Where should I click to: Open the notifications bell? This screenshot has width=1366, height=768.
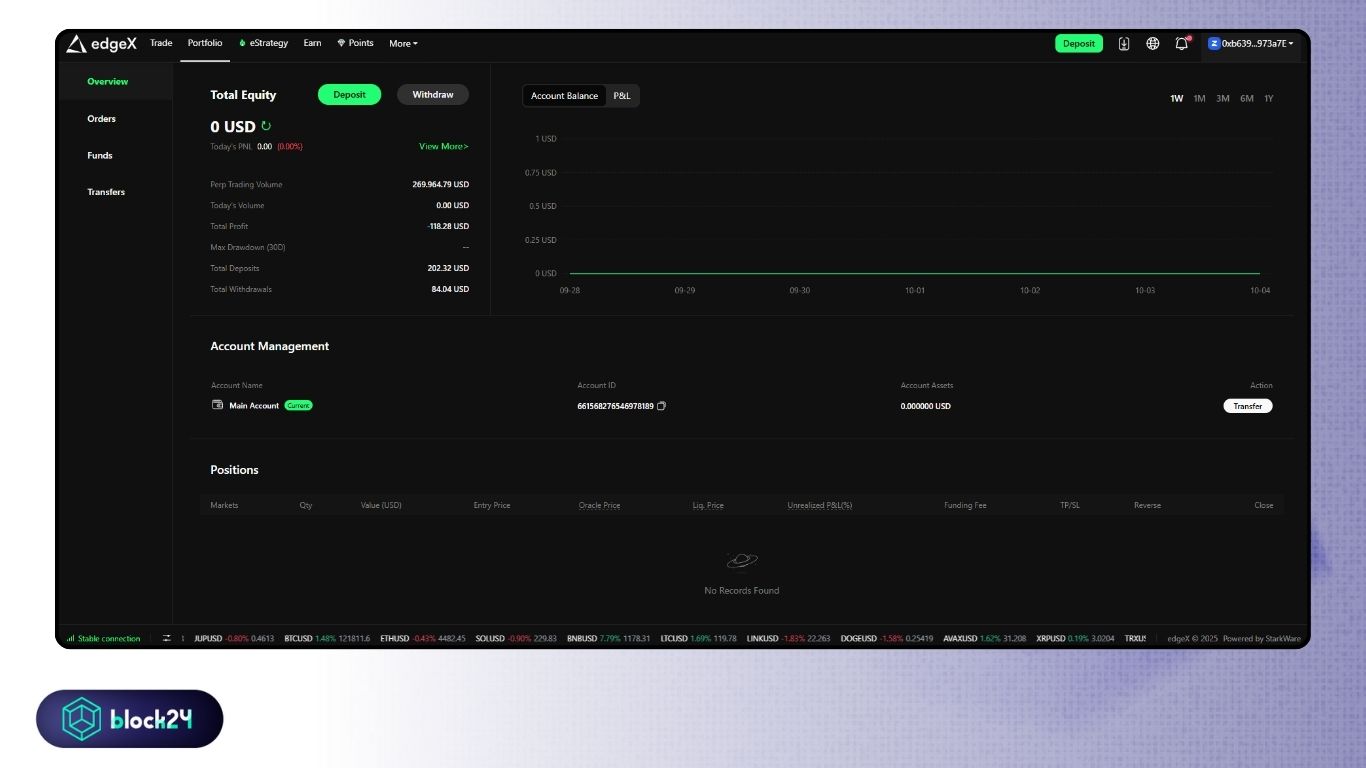tap(1181, 44)
